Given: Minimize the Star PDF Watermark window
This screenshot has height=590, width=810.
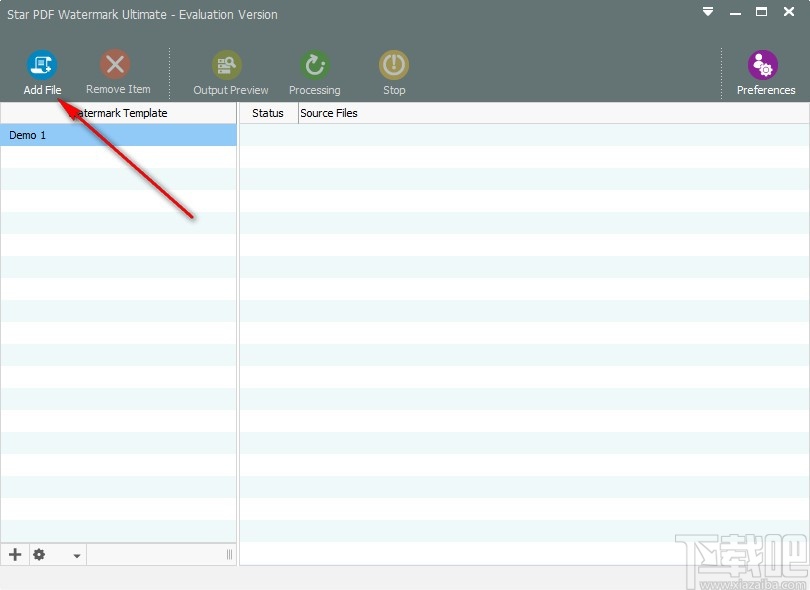Looking at the screenshot, I should click(736, 12).
